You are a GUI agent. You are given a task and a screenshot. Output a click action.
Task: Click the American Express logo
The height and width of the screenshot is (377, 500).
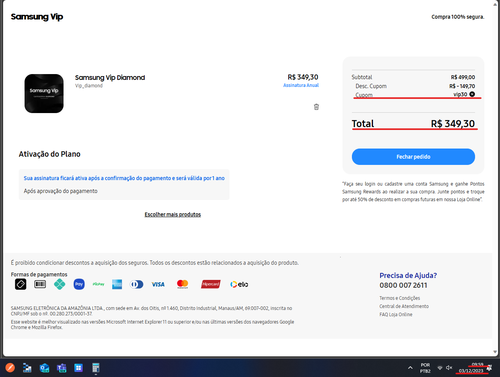pyautogui.click(x=117, y=284)
